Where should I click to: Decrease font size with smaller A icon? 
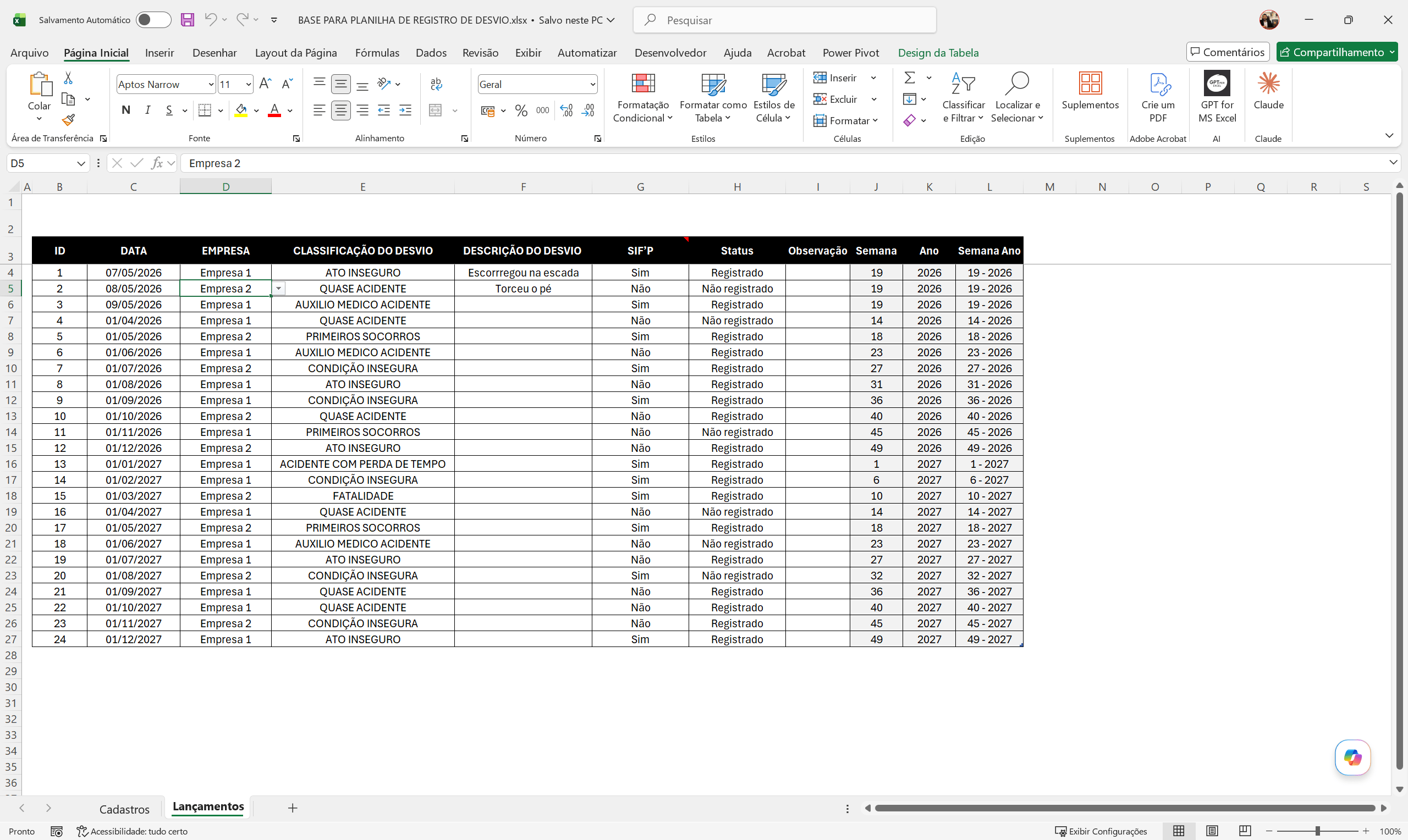tap(287, 84)
